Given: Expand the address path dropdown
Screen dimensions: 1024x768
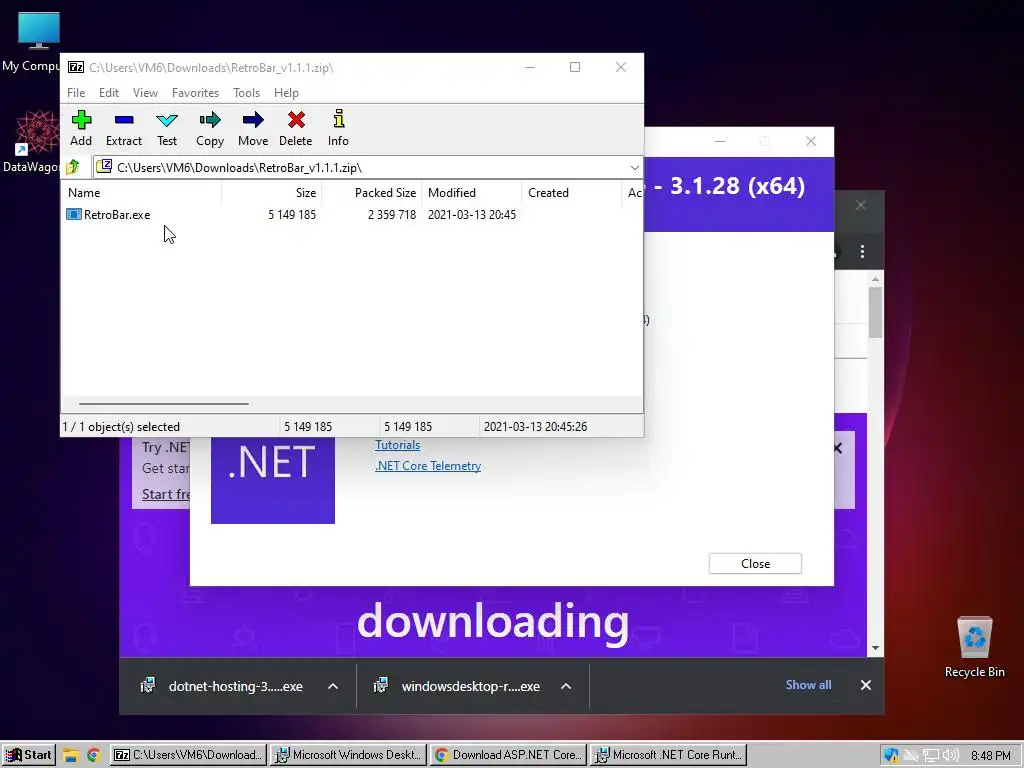Looking at the screenshot, I should [634, 168].
